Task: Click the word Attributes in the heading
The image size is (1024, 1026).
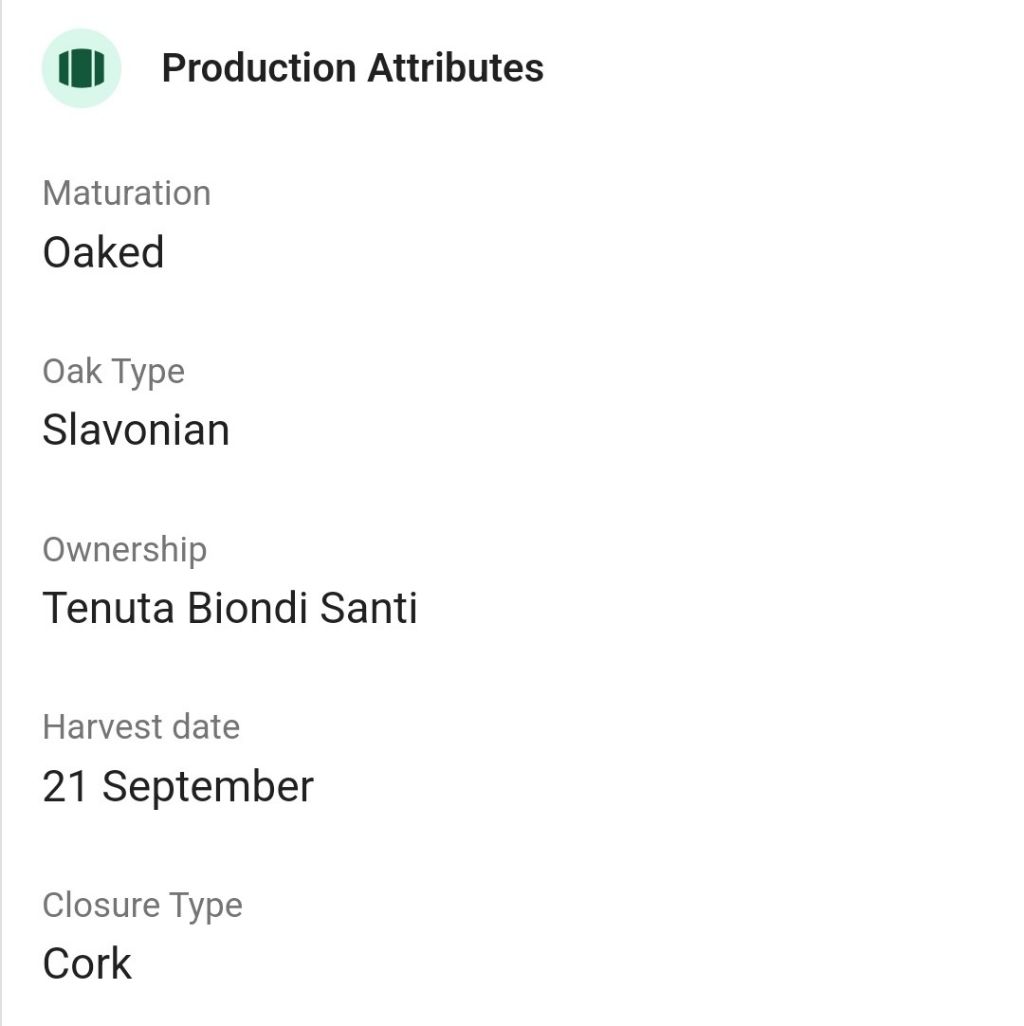Action: [x=455, y=68]
